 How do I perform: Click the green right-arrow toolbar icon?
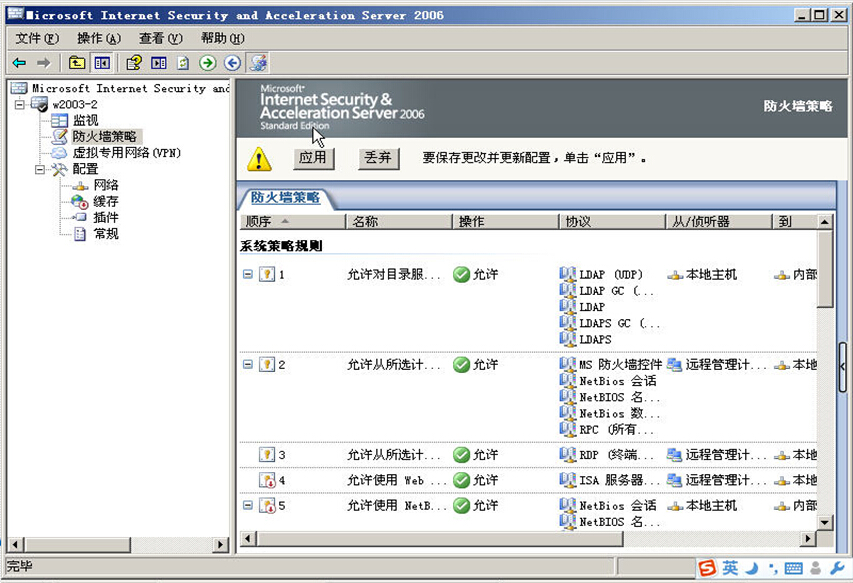click(208, 63)
